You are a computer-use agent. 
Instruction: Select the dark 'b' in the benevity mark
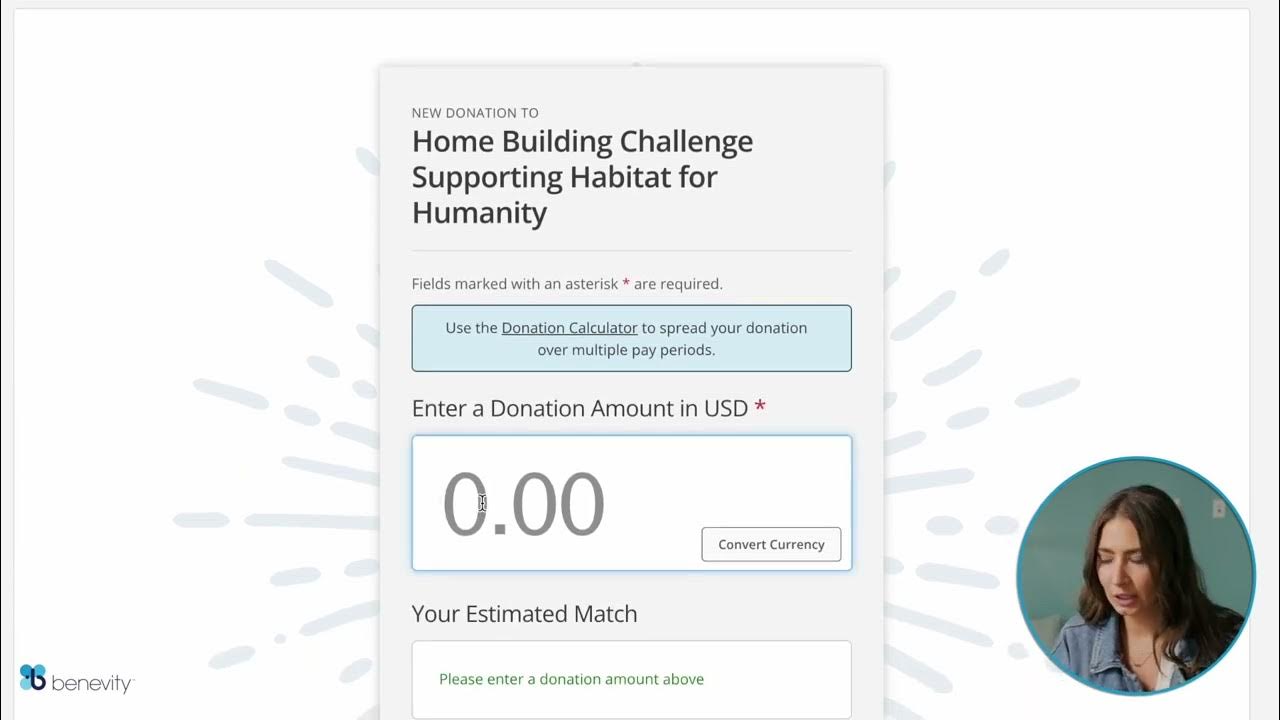pos(38,684)
